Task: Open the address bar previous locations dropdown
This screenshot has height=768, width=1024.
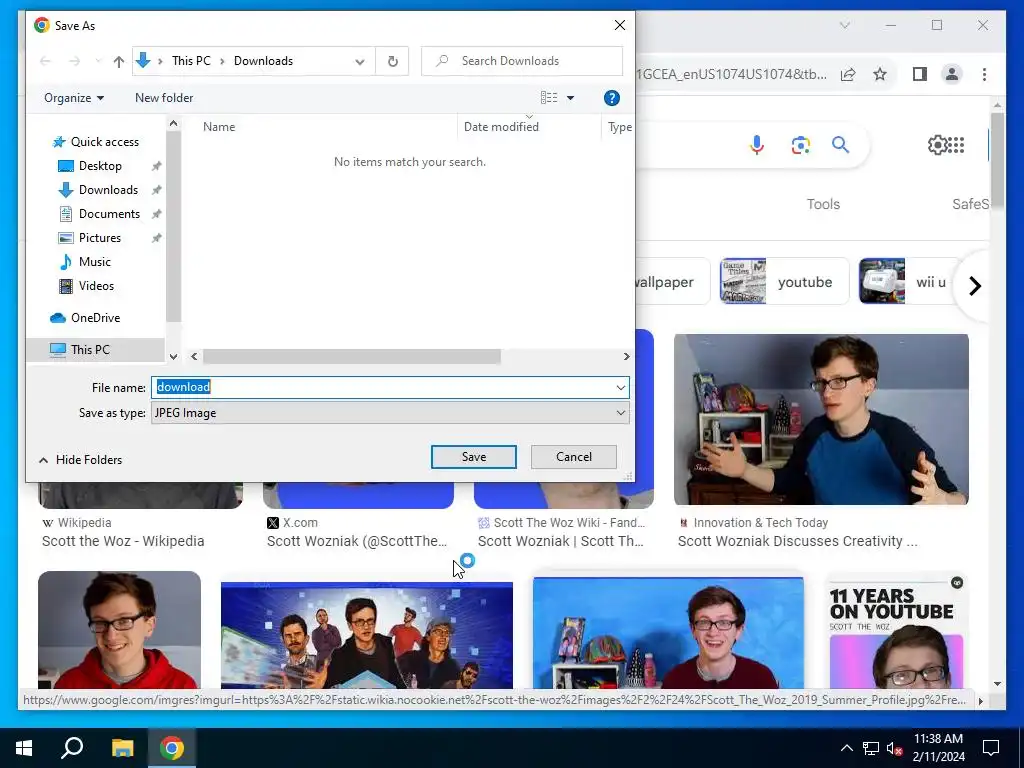Action: click(x=360, y=61)
